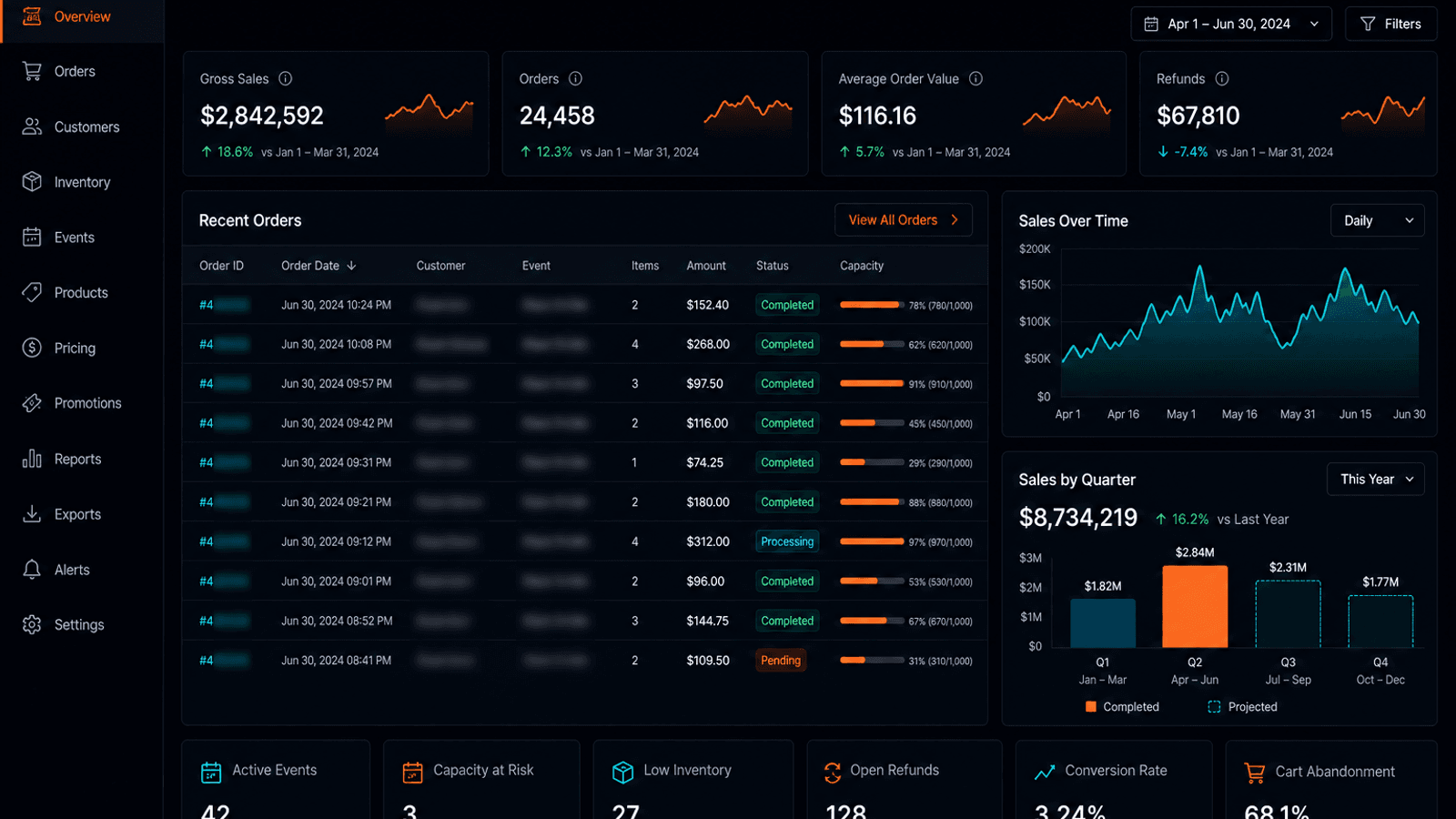Open Inventory section
The height and width of the screenshot is (819, 1456).
click(x=82, y=182)
